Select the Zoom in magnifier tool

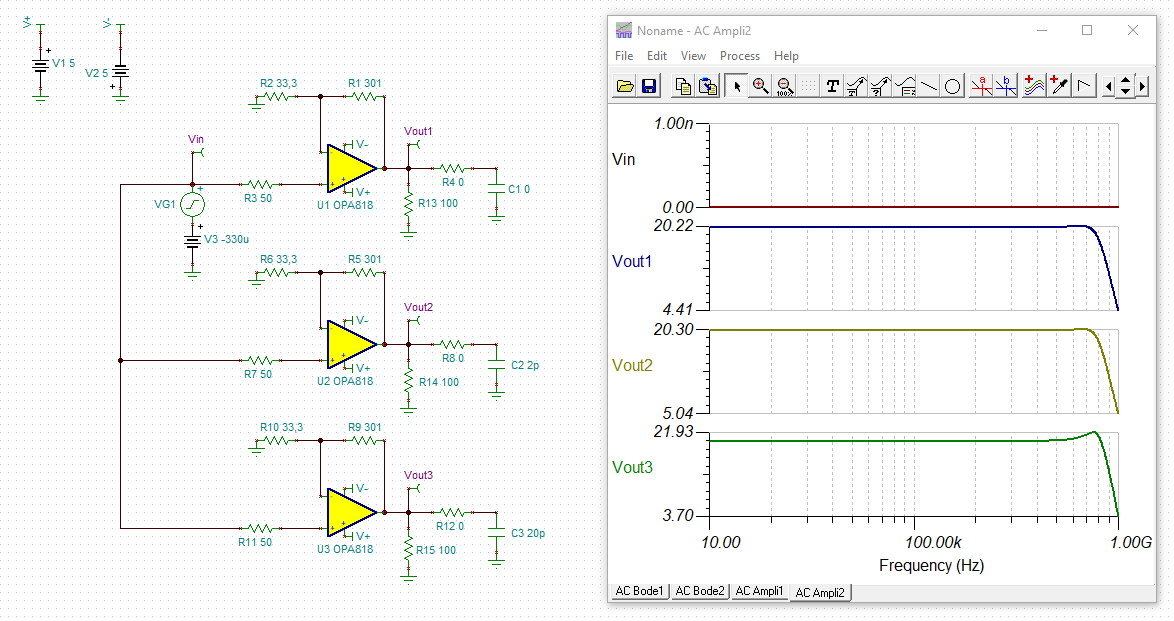761,86
